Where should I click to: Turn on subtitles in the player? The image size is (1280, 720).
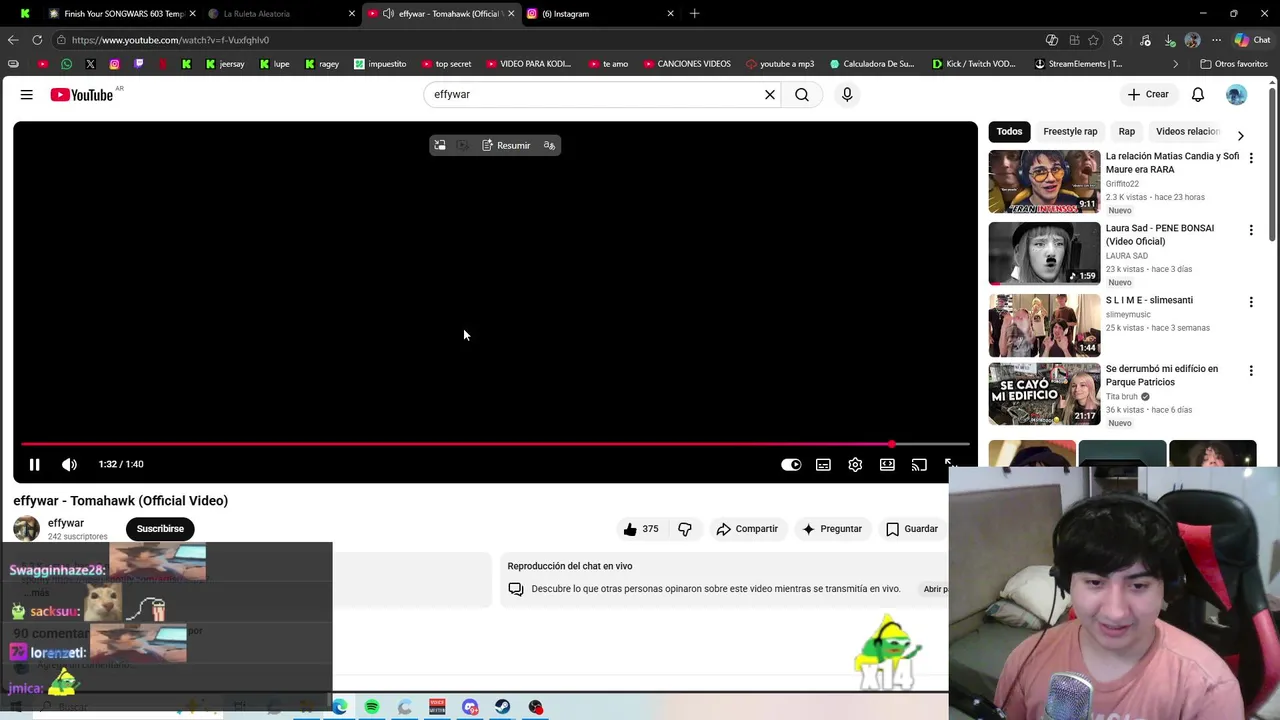coord(823,464)
